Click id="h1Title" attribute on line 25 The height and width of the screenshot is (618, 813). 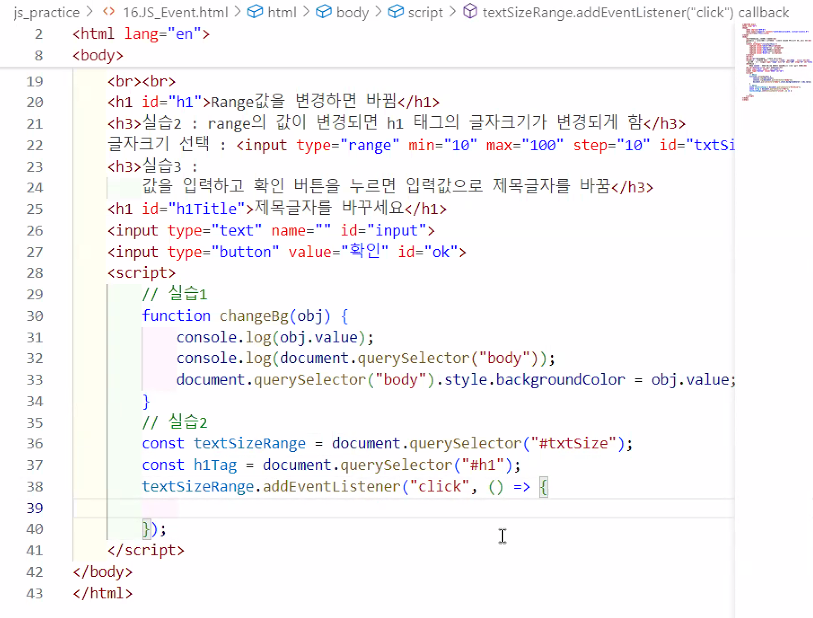coord(198,209)
